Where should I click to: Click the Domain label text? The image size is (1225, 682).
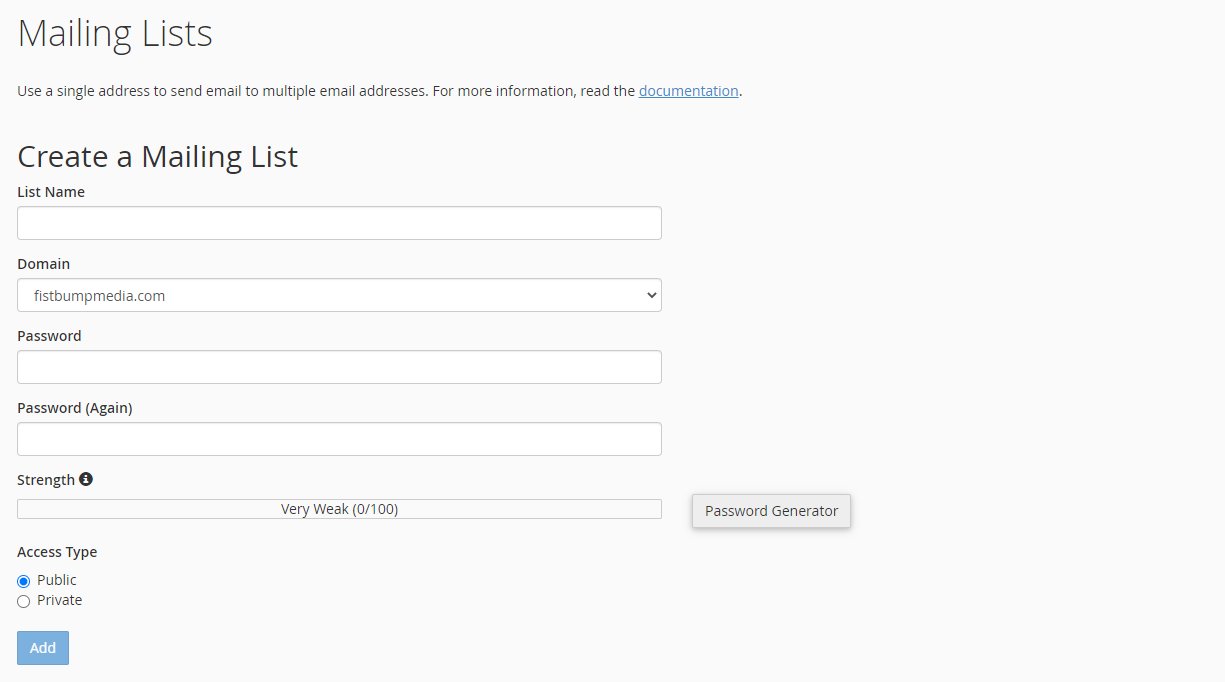pyautogui.click(x=44, y=264)
